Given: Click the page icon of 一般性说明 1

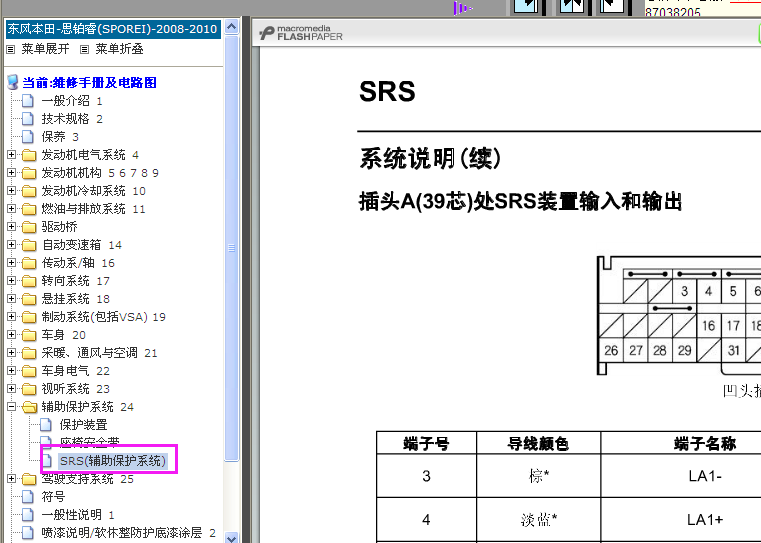Looking at the screenshot, I should tap(28, 514).
